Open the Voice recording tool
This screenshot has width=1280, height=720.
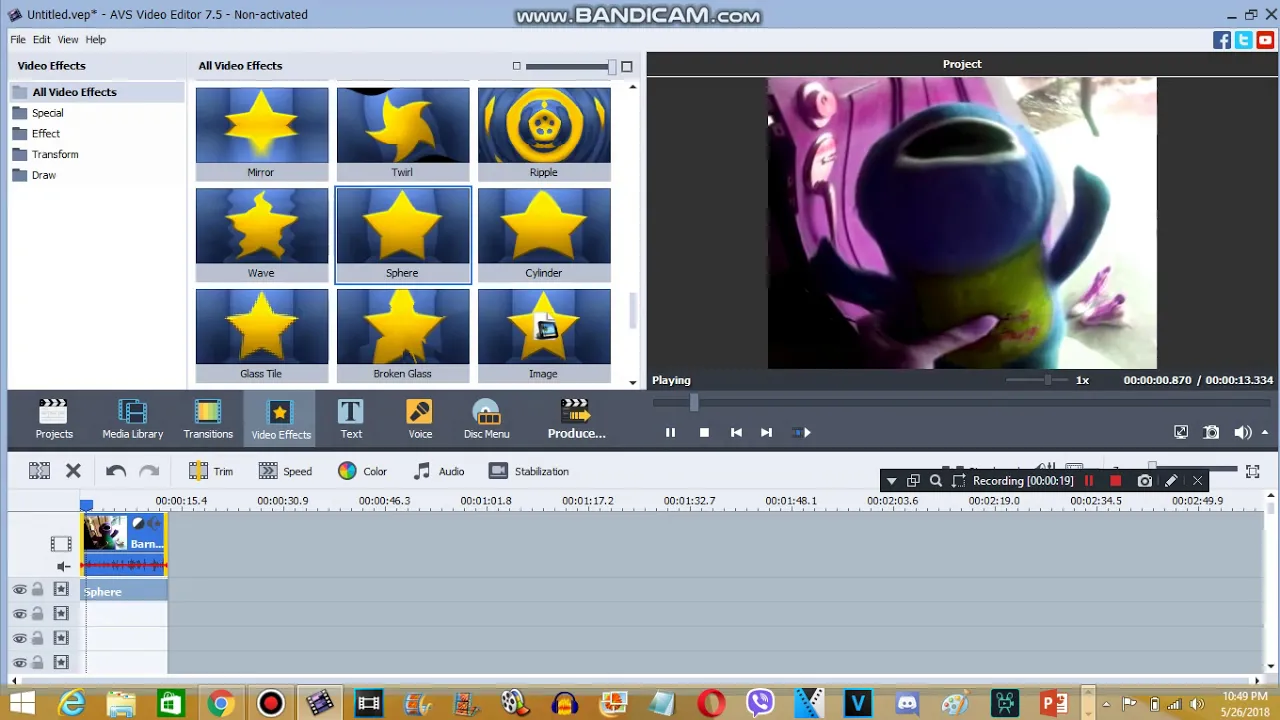click(420, 419)
